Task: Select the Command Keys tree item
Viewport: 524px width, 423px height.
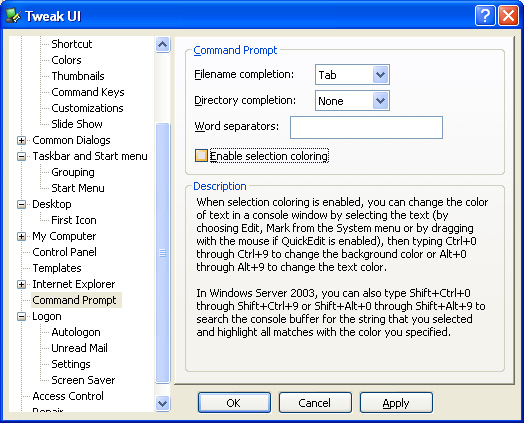Action: 88,92
